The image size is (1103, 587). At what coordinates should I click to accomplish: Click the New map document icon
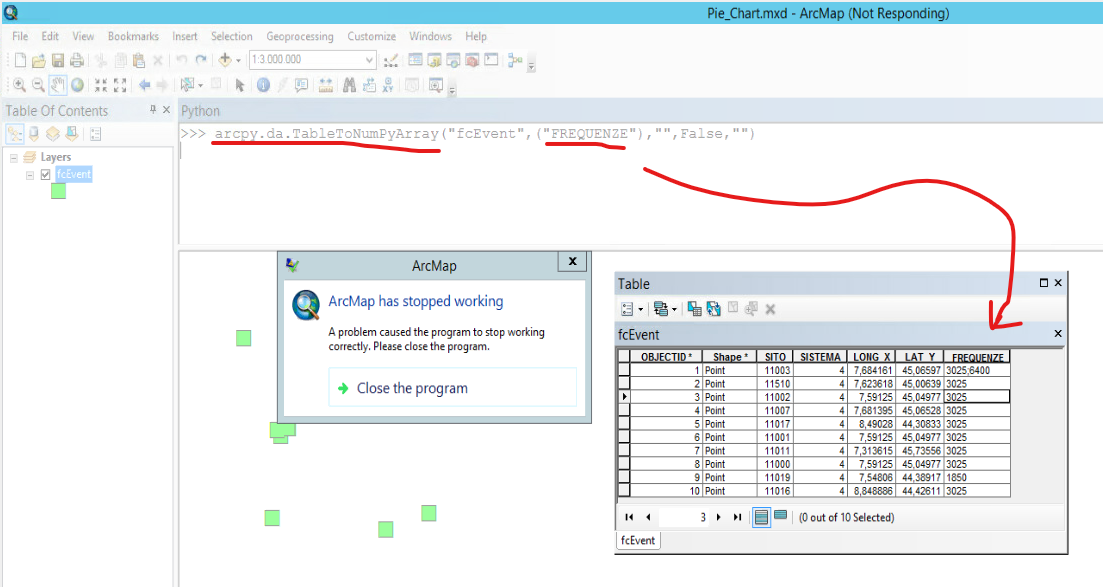coord(20,61)
